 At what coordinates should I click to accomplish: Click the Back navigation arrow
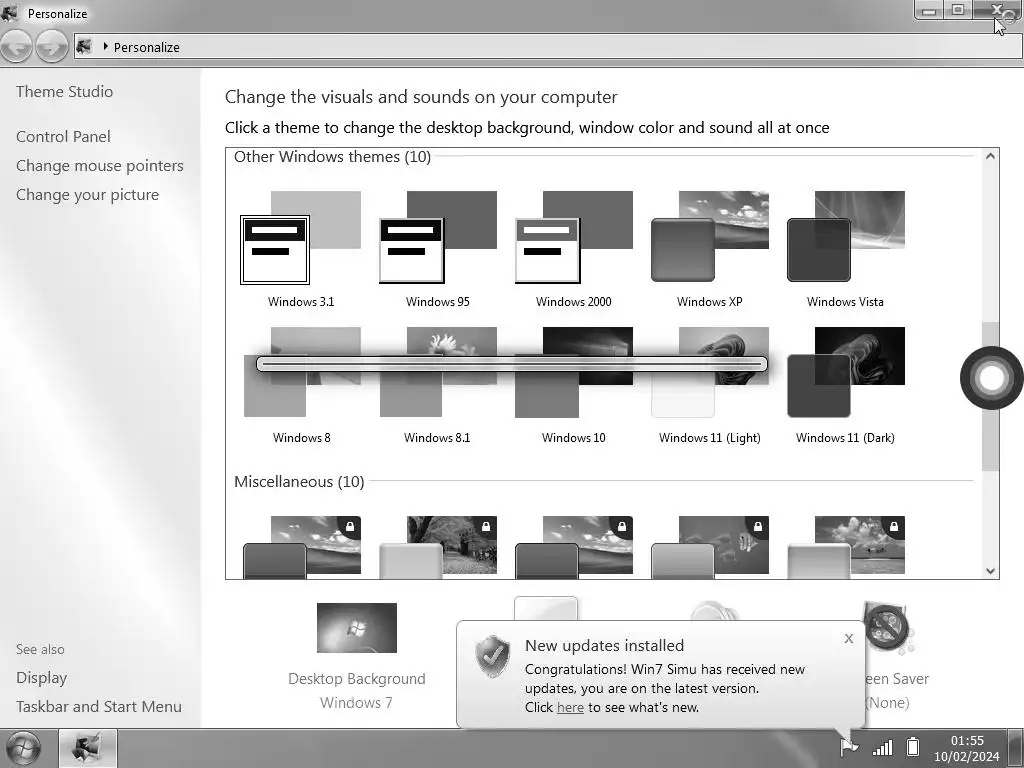pos(17,47)
